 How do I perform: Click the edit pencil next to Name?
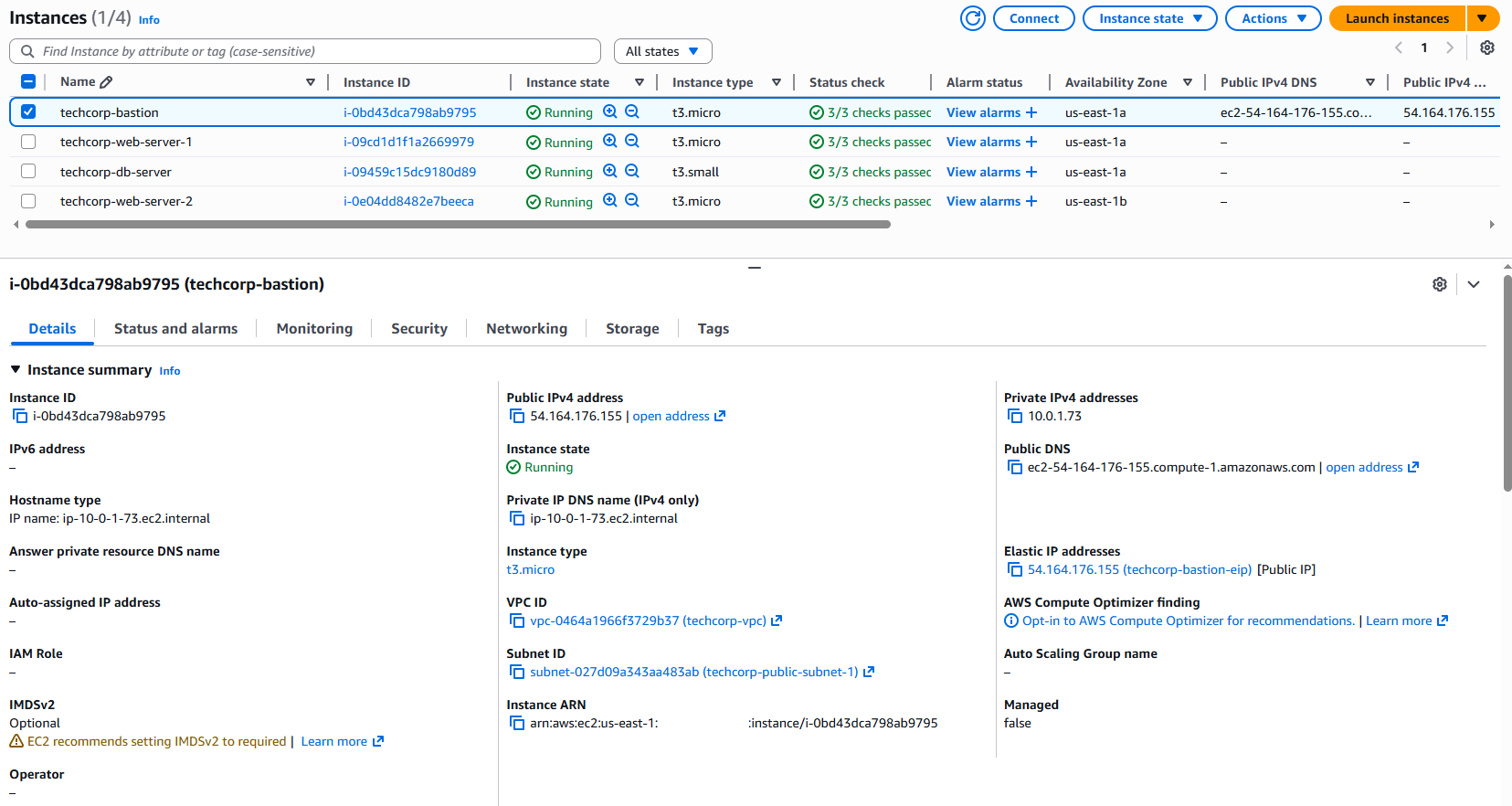pos(106,82)
